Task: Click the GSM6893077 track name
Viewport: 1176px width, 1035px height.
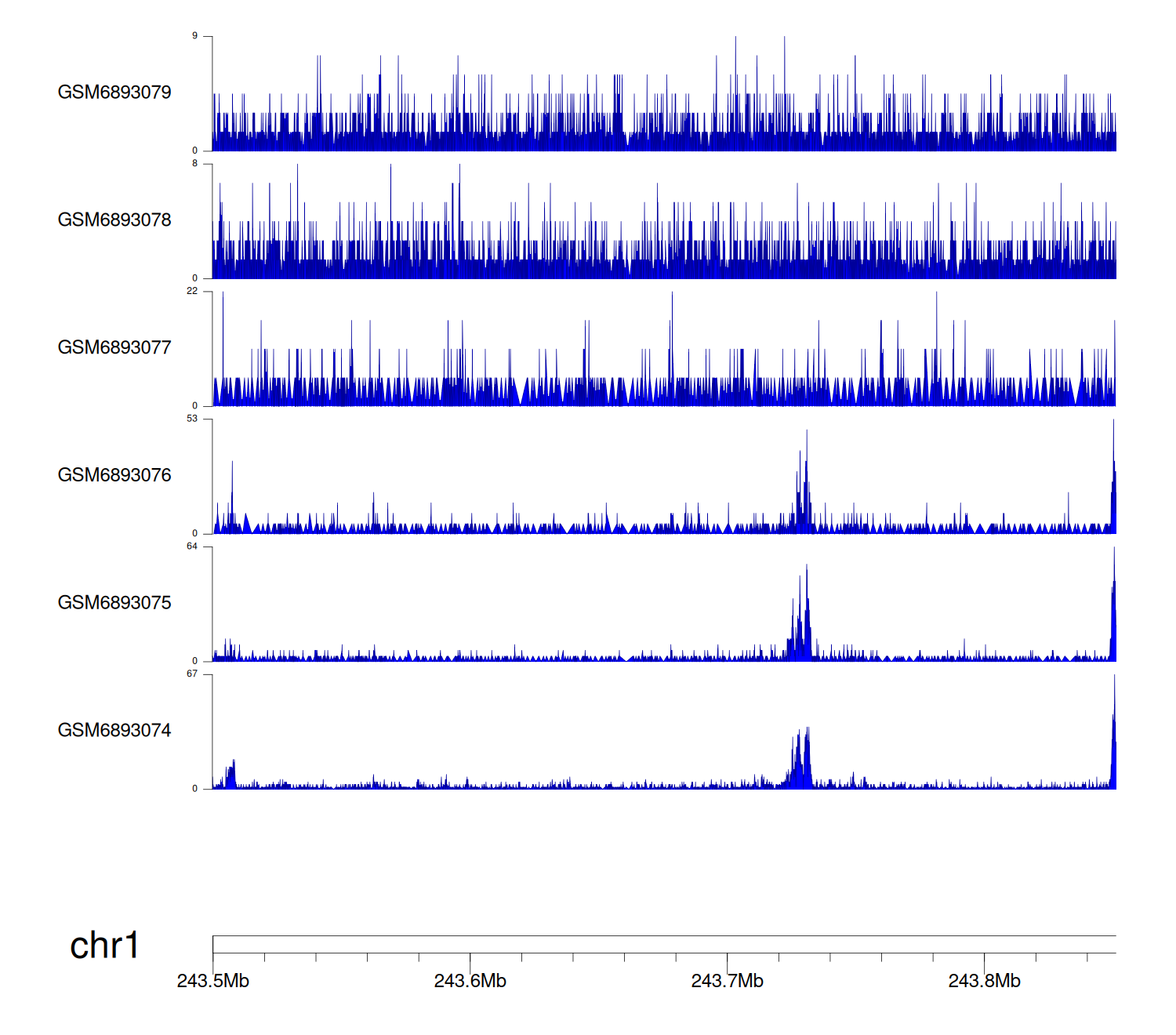Action: click(114, 348)
